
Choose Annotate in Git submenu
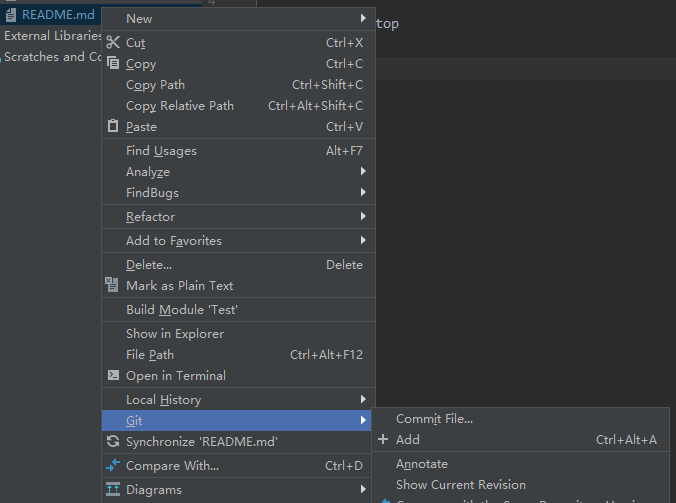(520, 464)
